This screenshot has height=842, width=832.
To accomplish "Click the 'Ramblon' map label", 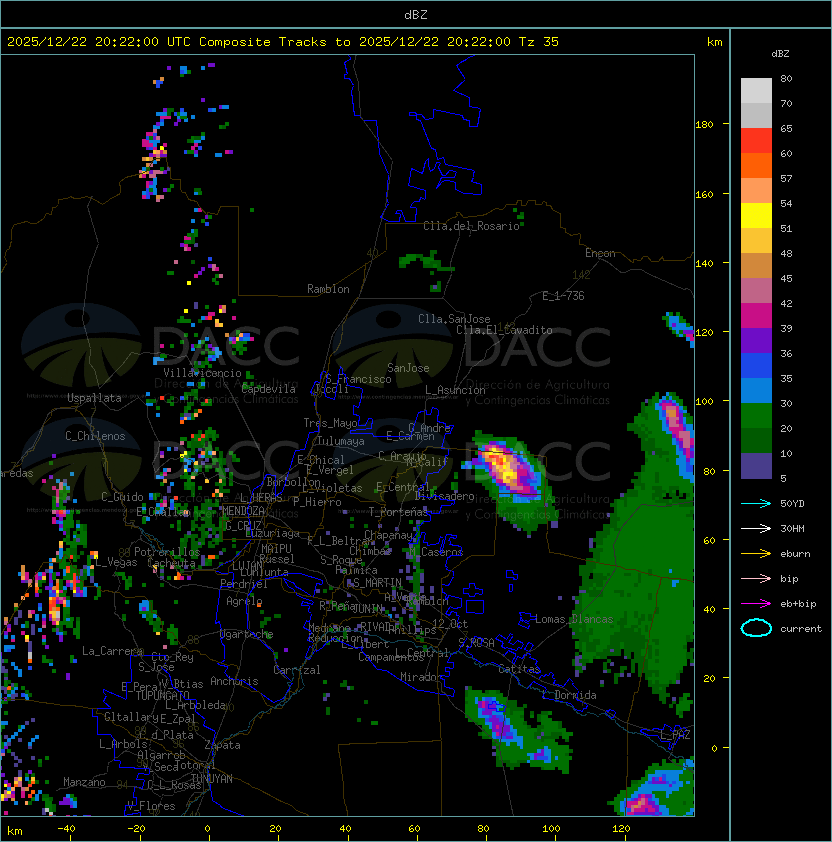I will coord(328,289).
